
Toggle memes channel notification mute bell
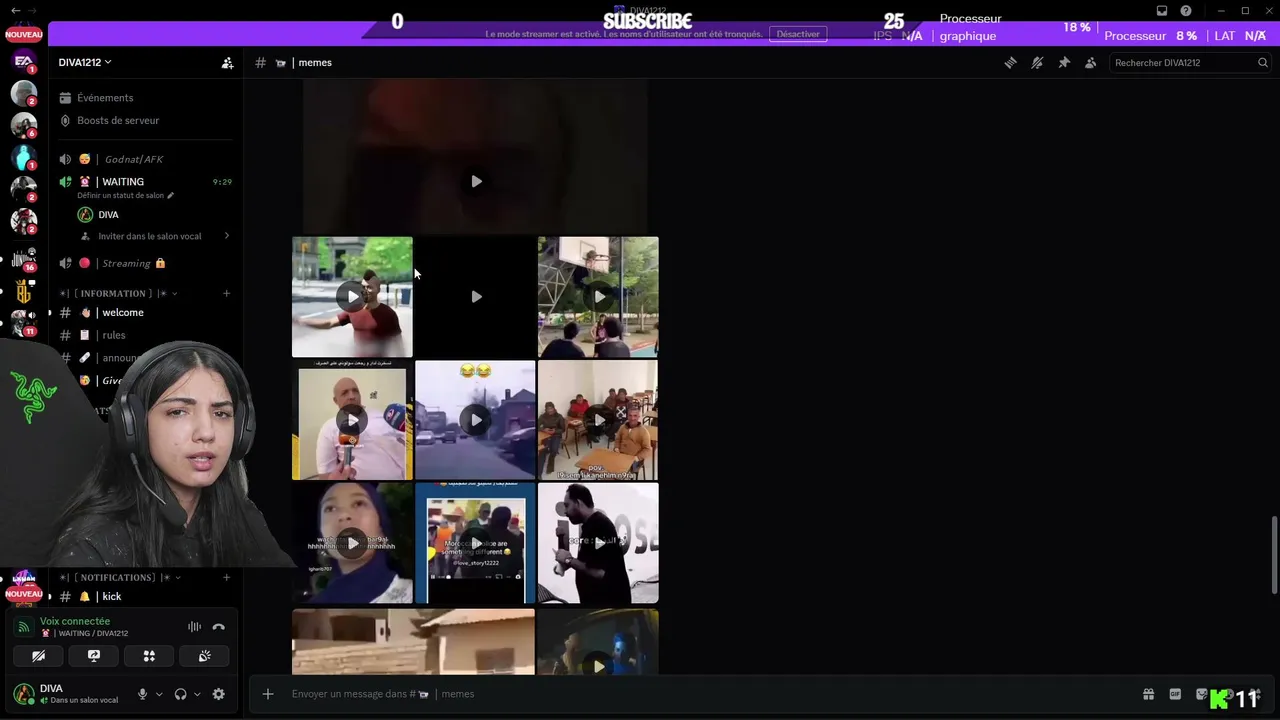click(x=1037, y=63)
